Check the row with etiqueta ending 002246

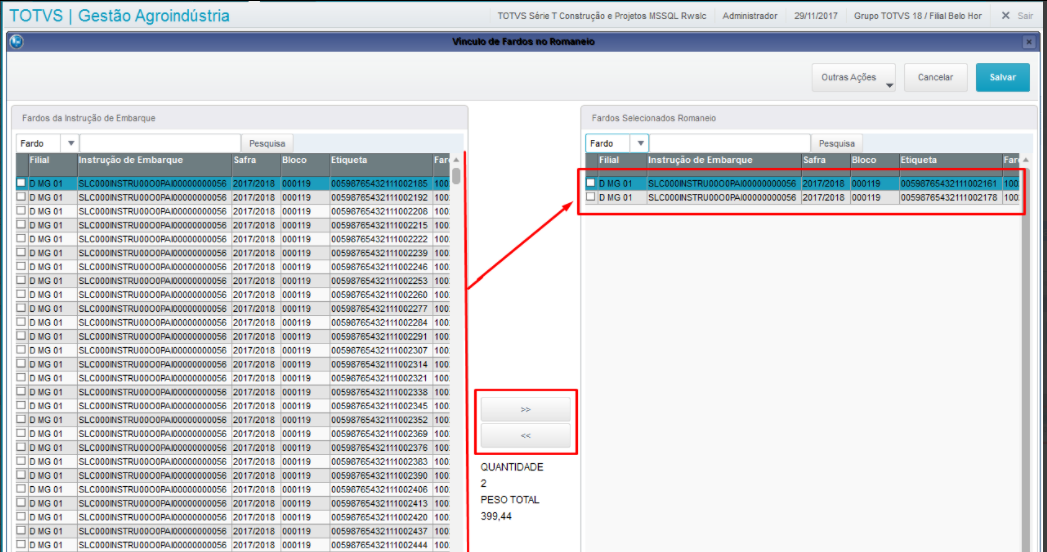[21, 266]
